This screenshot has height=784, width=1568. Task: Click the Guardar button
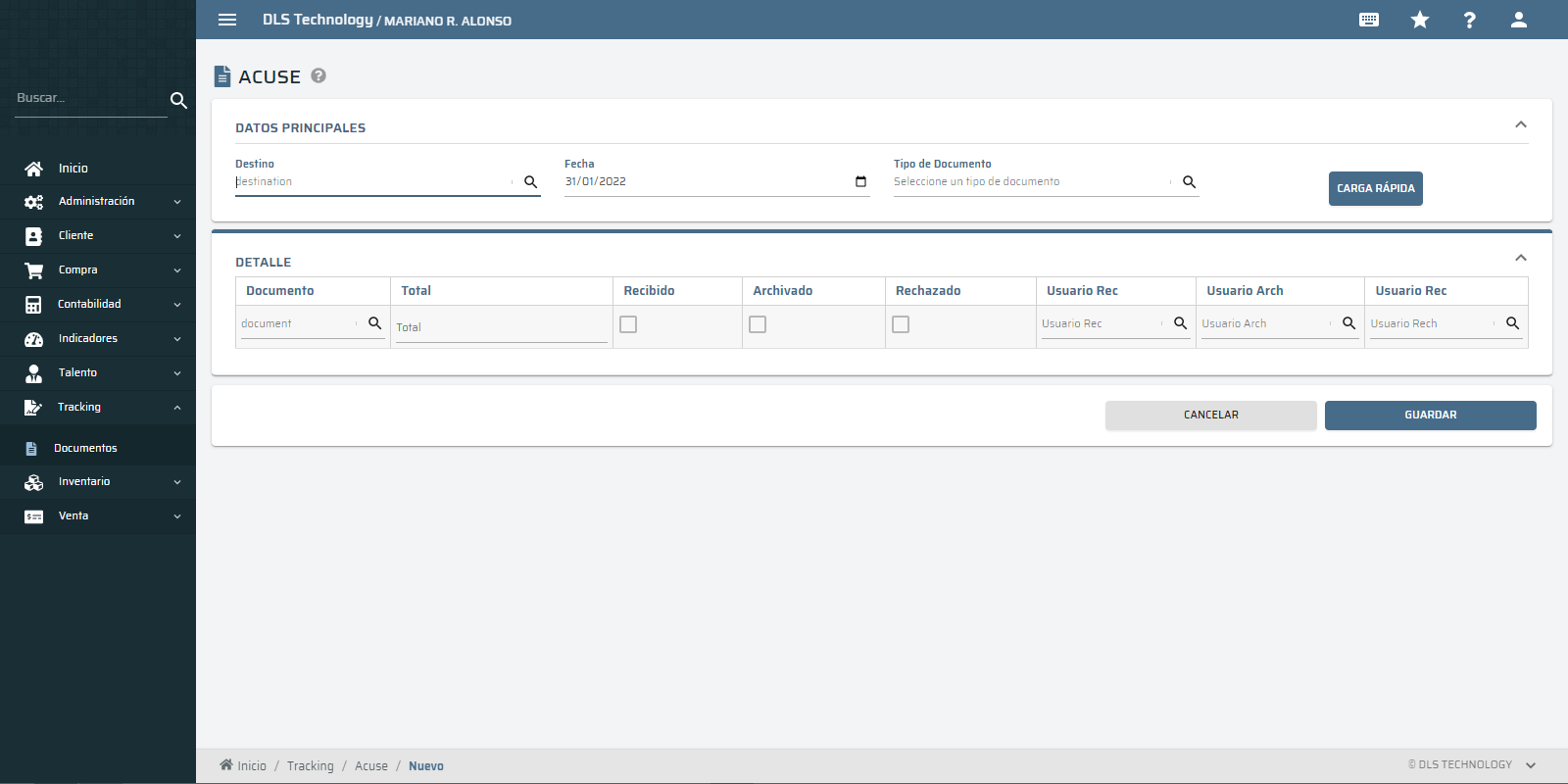click(x=1430, y=416)
